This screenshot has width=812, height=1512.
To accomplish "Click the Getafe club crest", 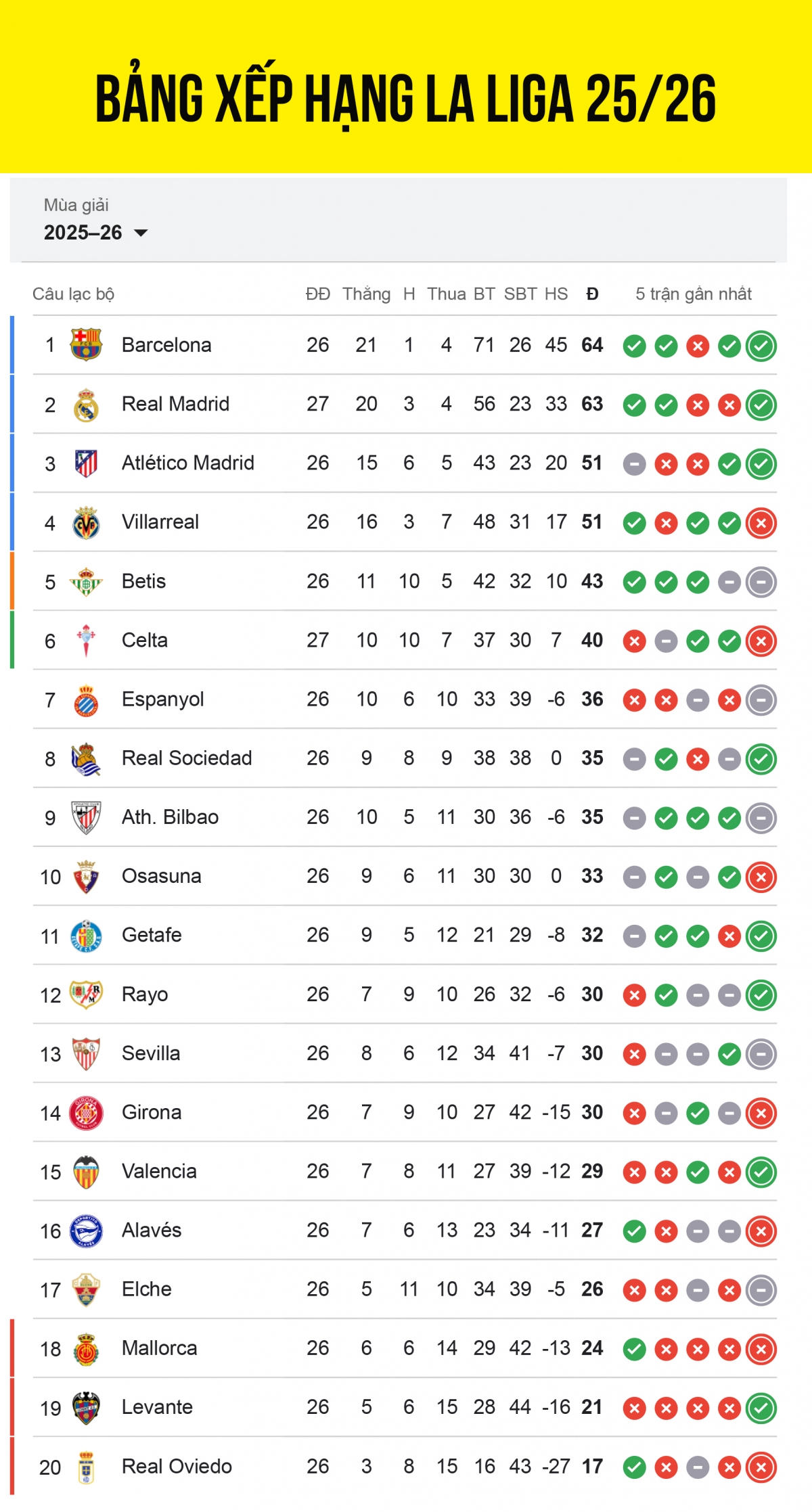I will tap(87, 935).
